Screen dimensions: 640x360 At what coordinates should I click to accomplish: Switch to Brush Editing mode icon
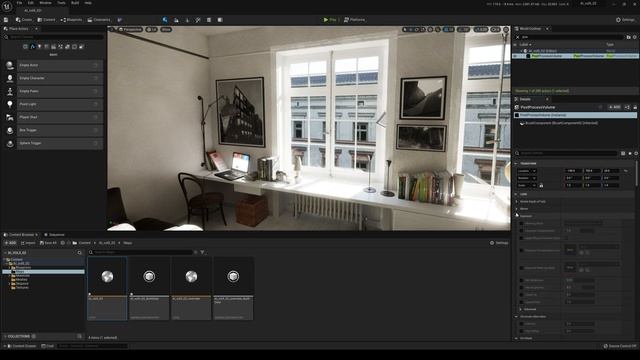[220, 20]
